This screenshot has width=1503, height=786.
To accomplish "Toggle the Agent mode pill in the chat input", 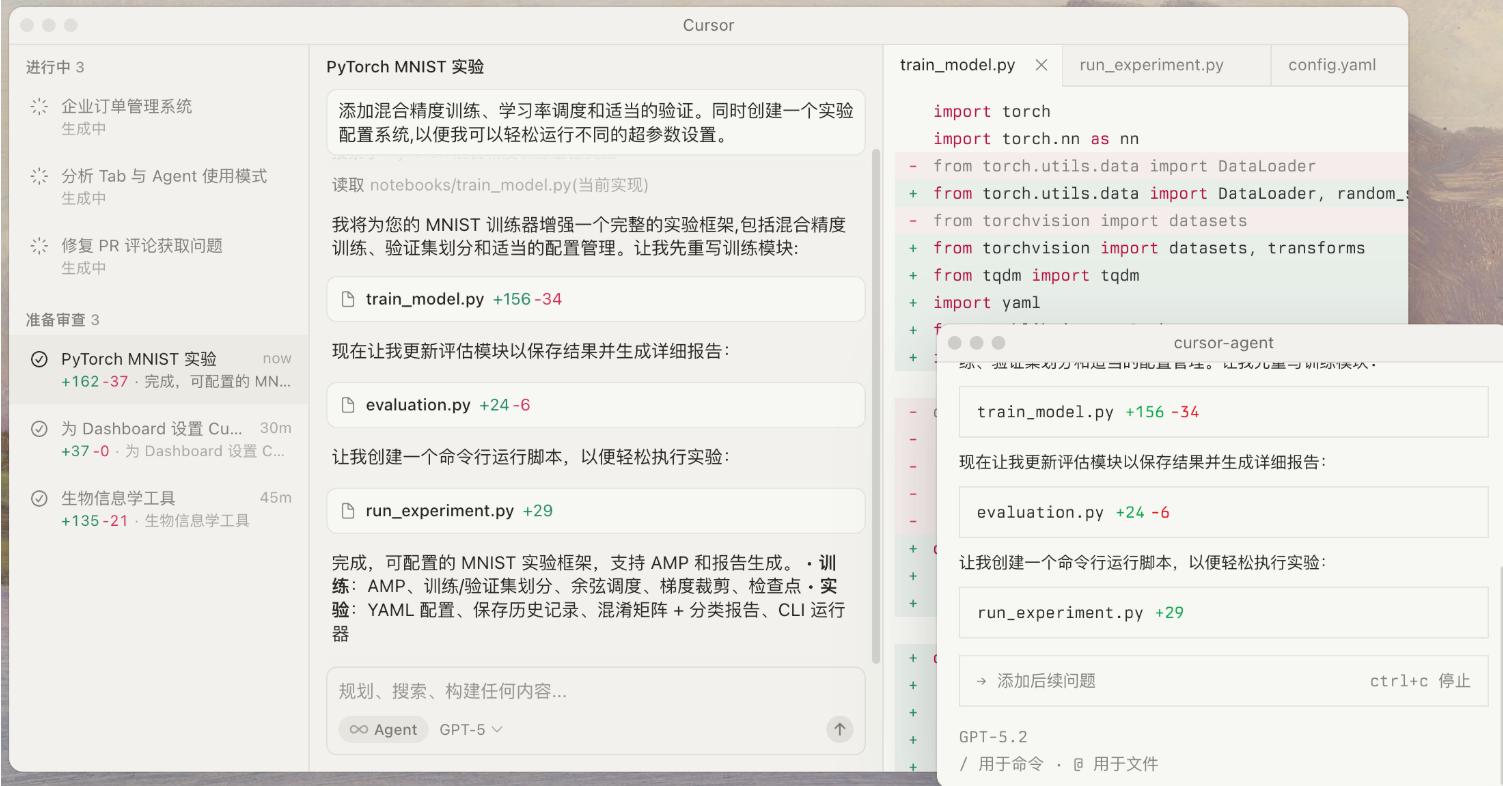I will [383, 730].
